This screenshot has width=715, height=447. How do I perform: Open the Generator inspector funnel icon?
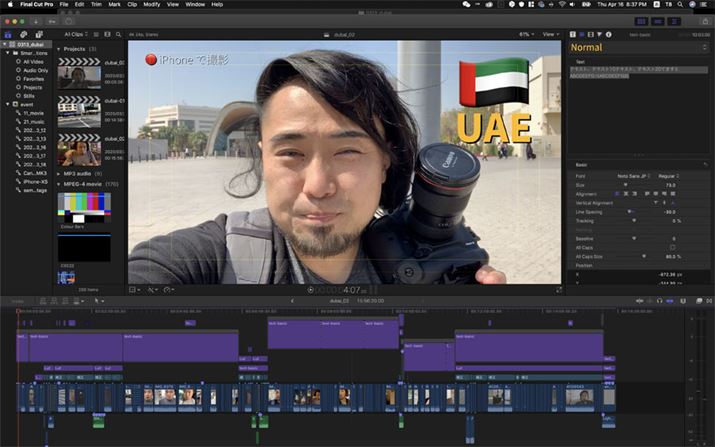pyautogui.click(x=600, y=35)
